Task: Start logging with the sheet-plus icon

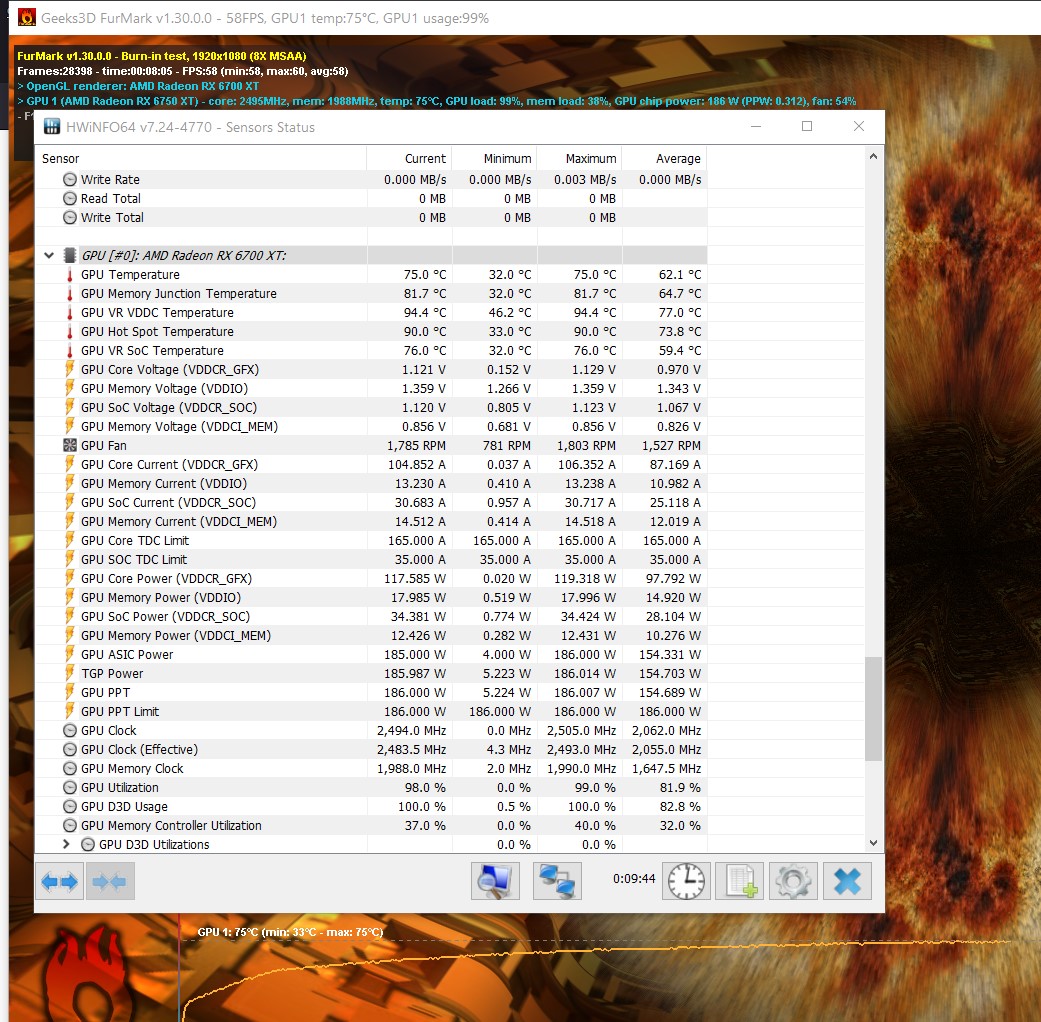Action: 740,881
